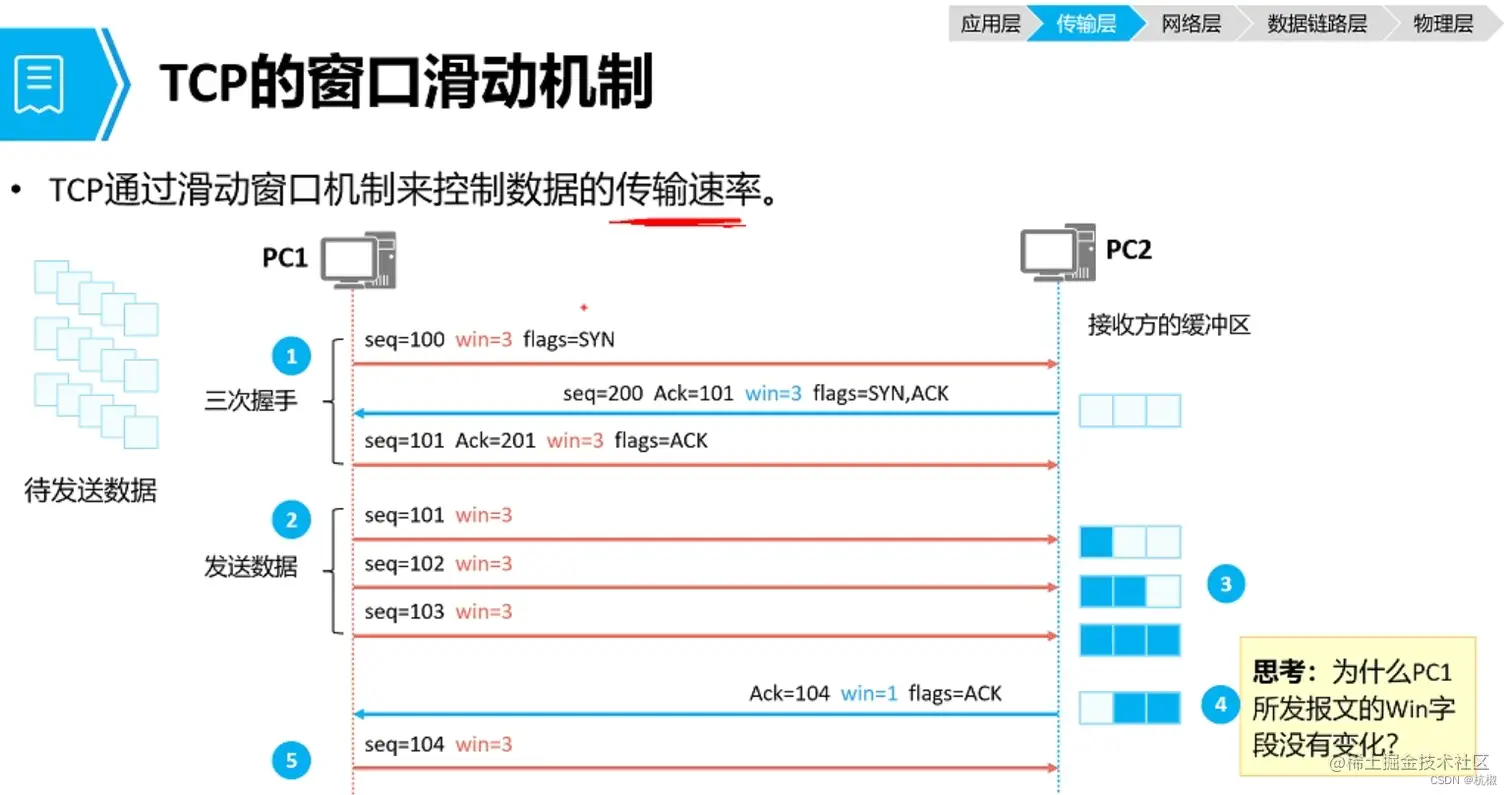Viewport: 1512px width, 795px height.
Task: Expand the 物理层 chevron at top right
Action: [x=1443, y=22]
